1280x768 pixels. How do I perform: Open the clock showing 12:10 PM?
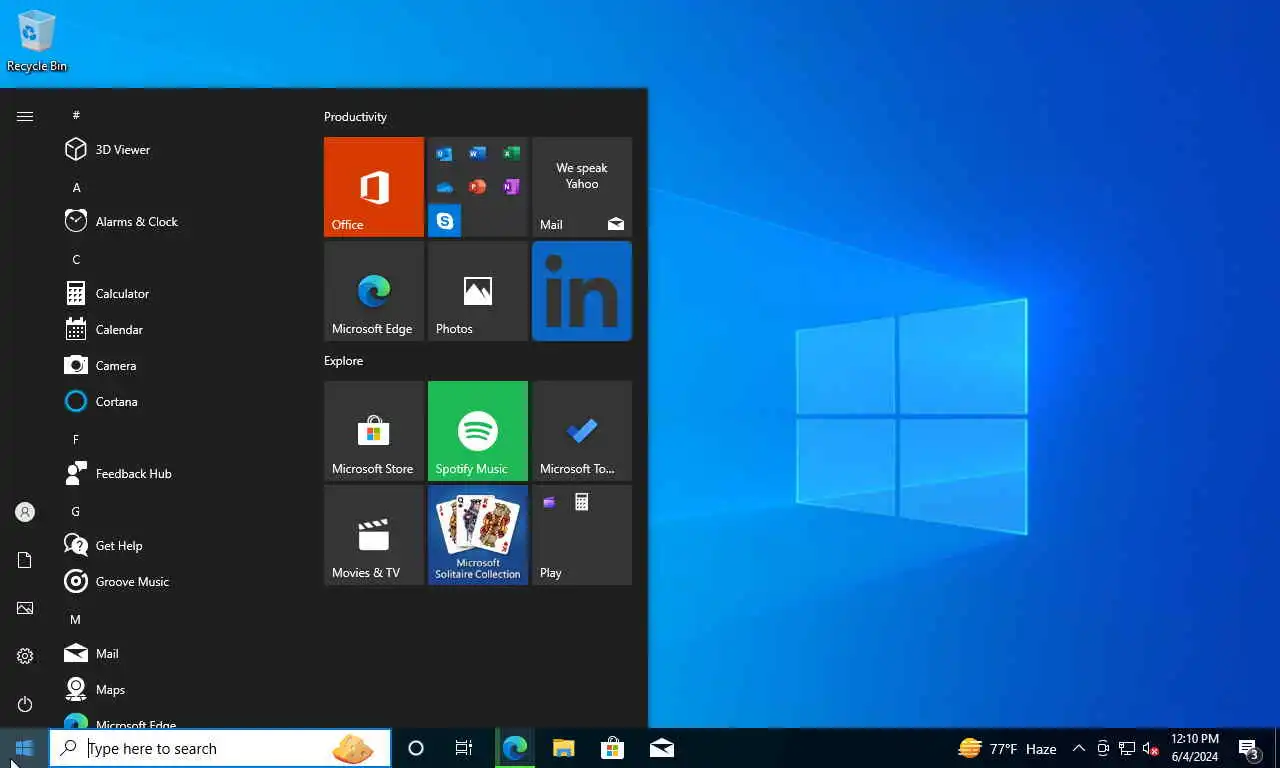pyautogui.click(x=1194, y=748)
